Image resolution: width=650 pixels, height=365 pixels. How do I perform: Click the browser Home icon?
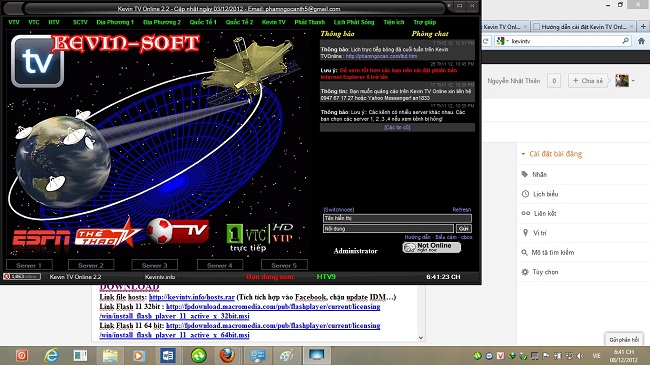coord(641,41)
